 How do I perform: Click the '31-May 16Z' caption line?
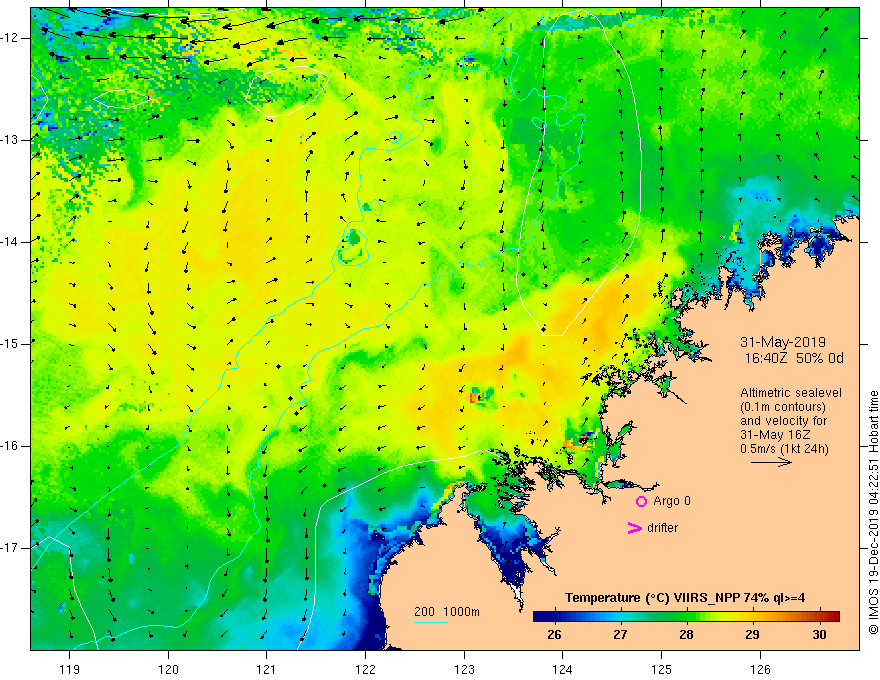pyautogui.click(x=775, y=435)
